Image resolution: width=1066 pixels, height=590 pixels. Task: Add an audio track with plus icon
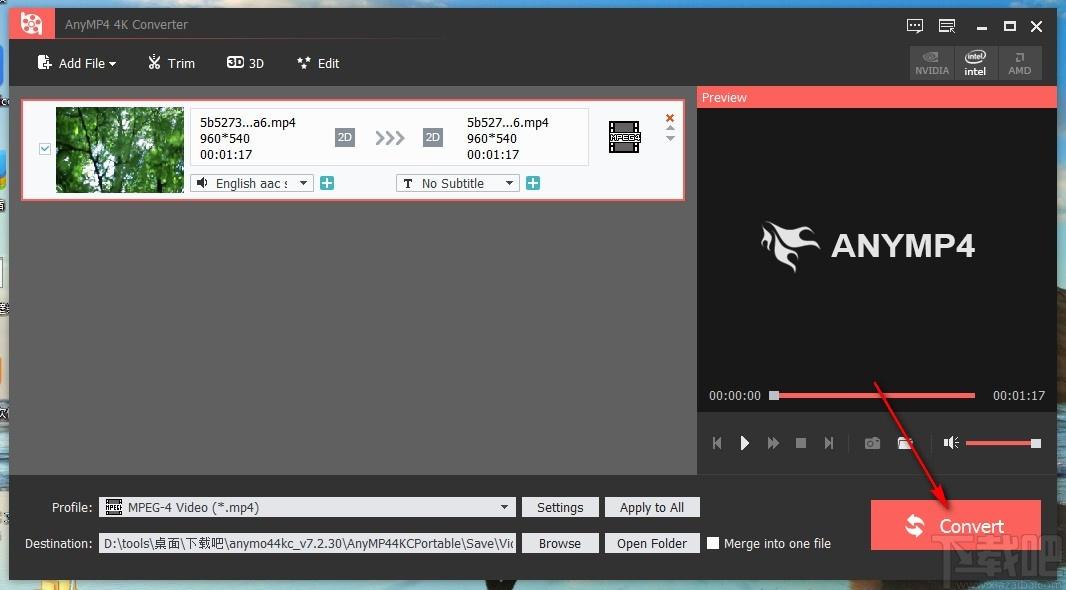point(327,183)
